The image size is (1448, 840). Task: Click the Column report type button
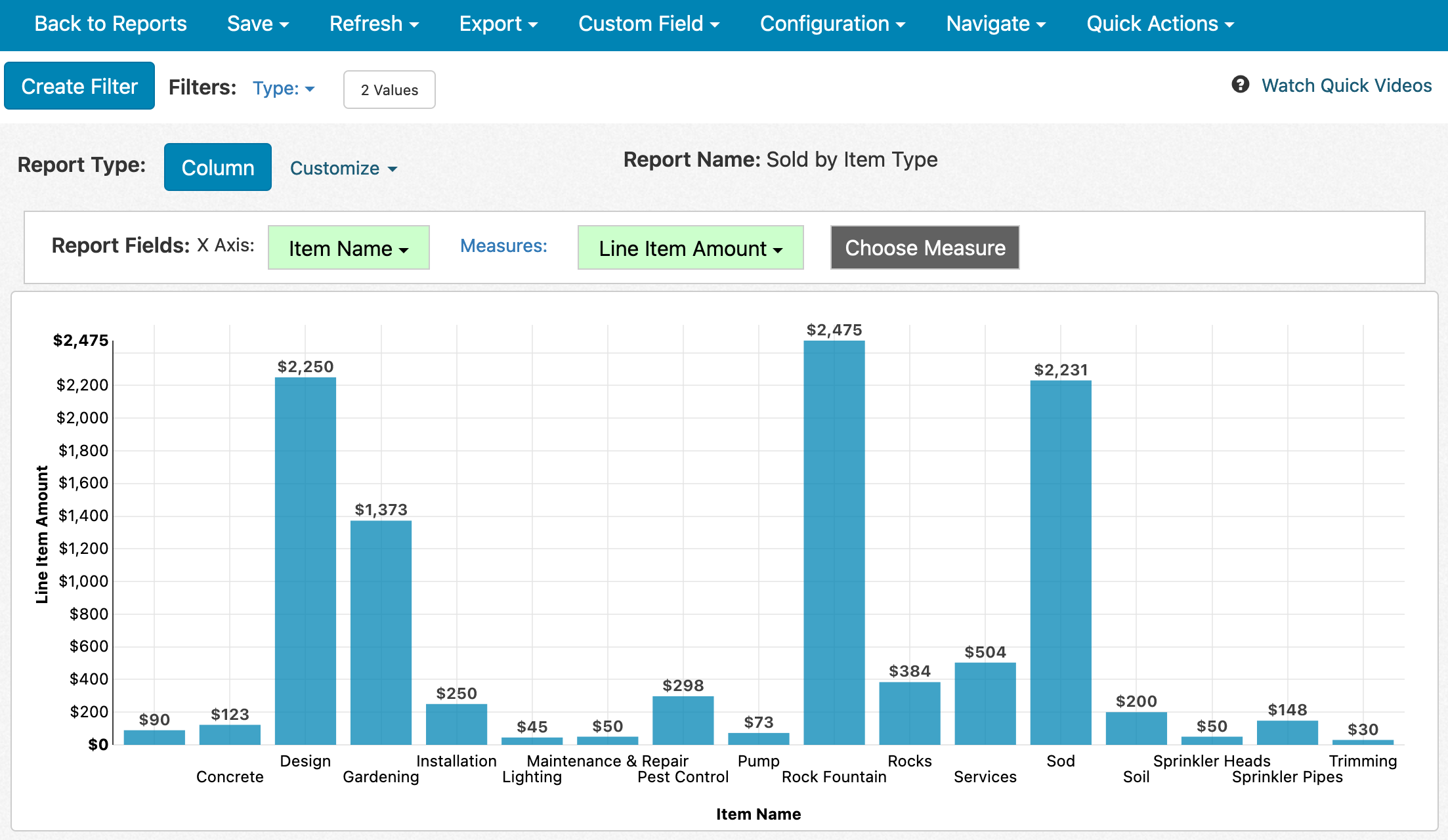[x=218, y=167]
